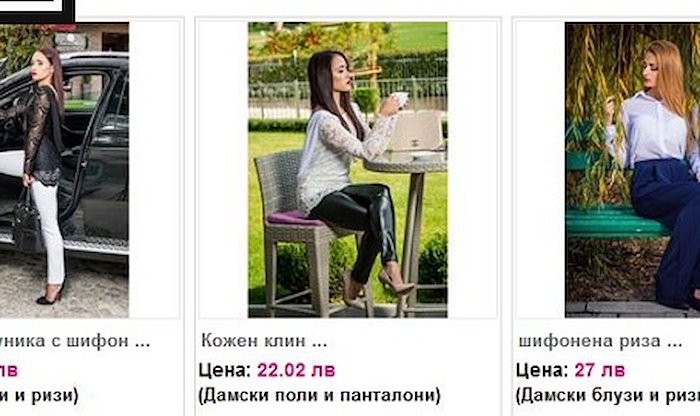Open the шифонена риза product photo
This screenshot has height=416, width=700.
632,170
